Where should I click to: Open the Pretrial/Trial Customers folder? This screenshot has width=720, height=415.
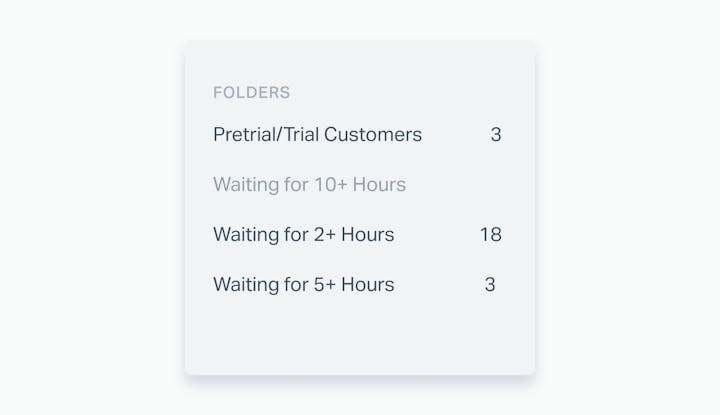[317, 134]
